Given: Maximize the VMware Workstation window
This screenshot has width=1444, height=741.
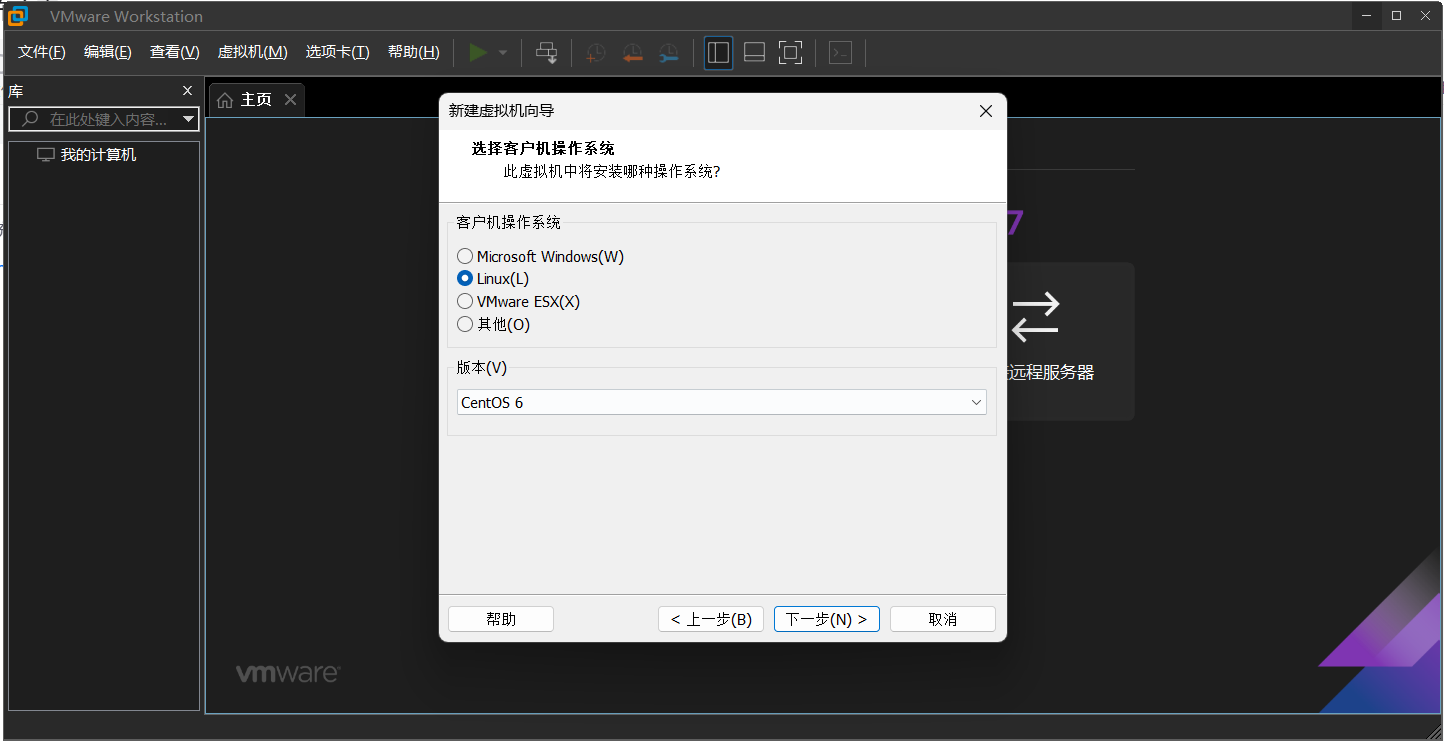Looking at the screenshot, I should pyautogui.click(x=1397, y=15).
